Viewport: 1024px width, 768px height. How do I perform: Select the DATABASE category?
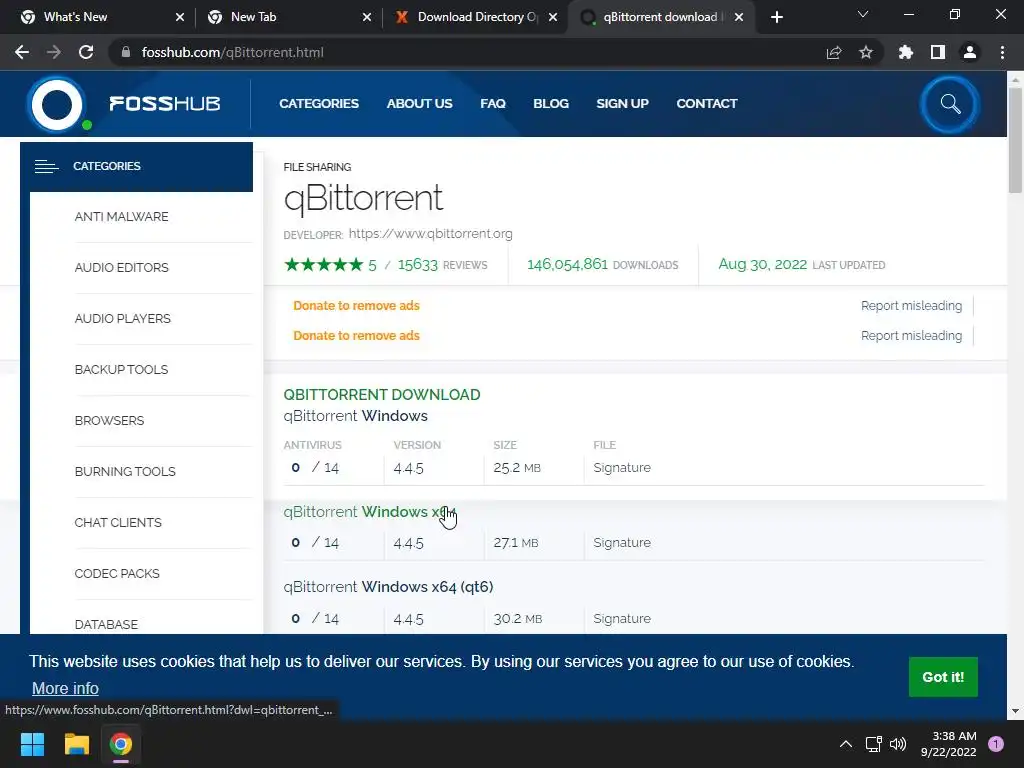(106, 624)
